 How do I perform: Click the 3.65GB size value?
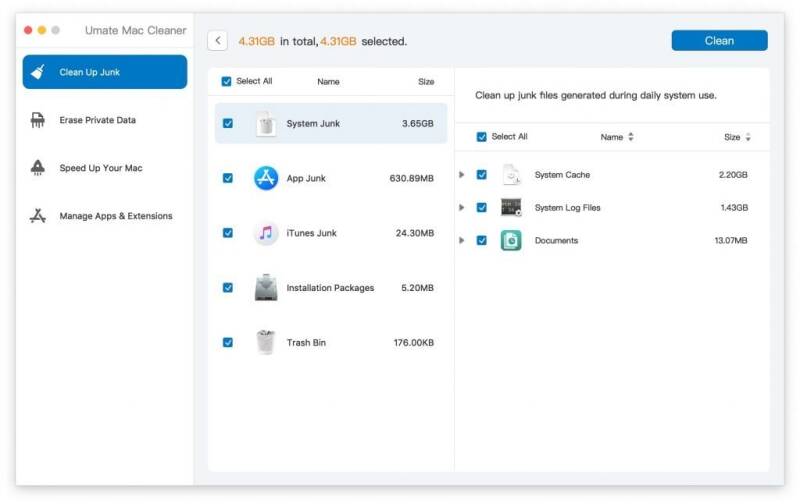[x=417, y=123]
